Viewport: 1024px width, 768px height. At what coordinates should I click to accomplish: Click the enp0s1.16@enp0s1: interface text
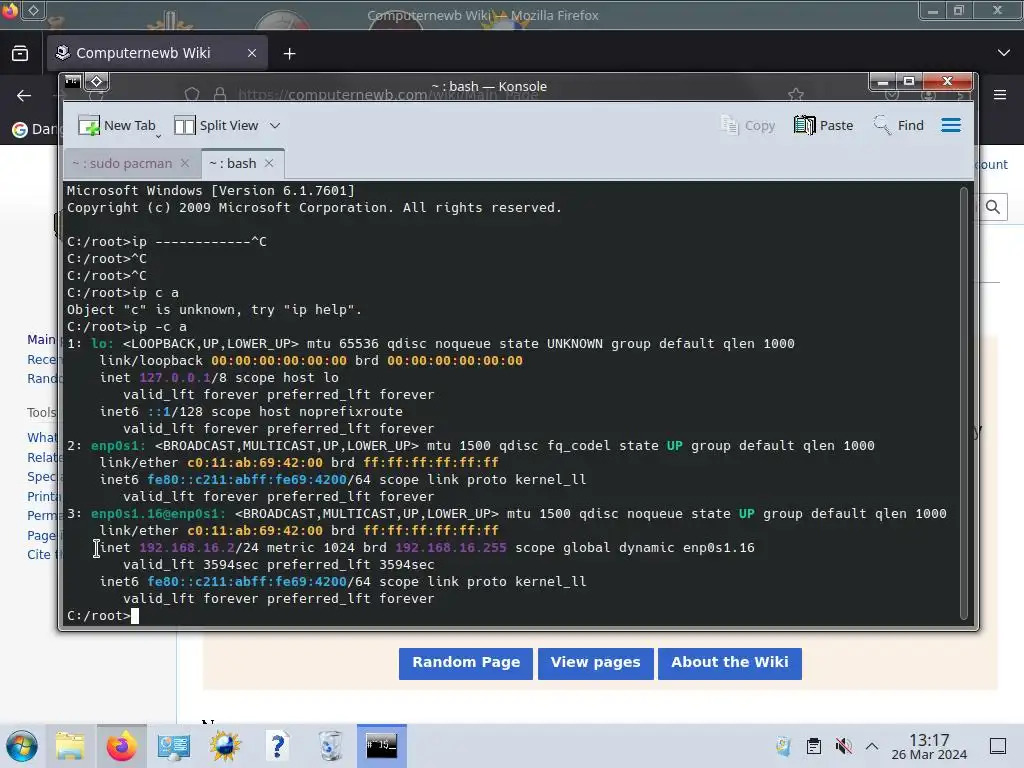158,514
